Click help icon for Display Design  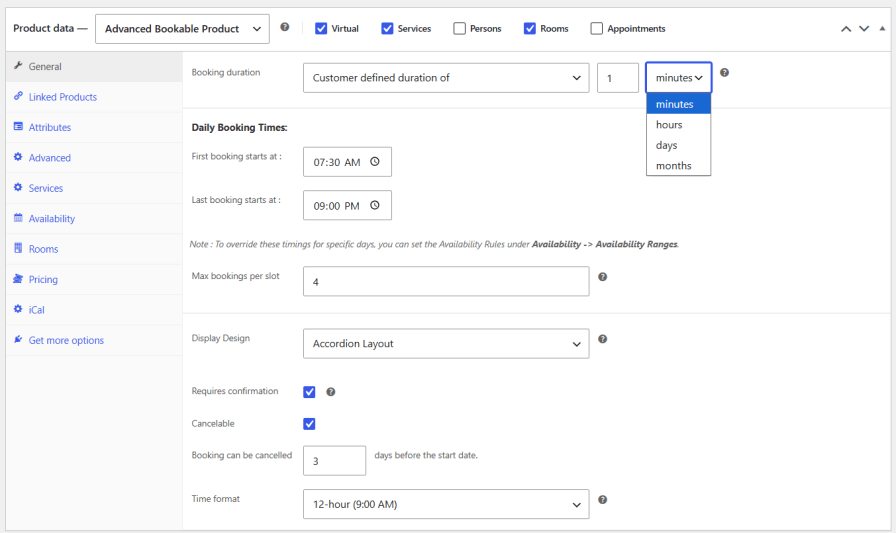pos(602,339)
